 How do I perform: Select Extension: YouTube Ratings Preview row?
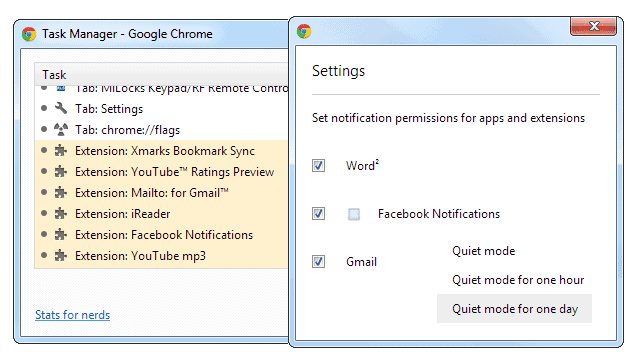pos(162,172)
